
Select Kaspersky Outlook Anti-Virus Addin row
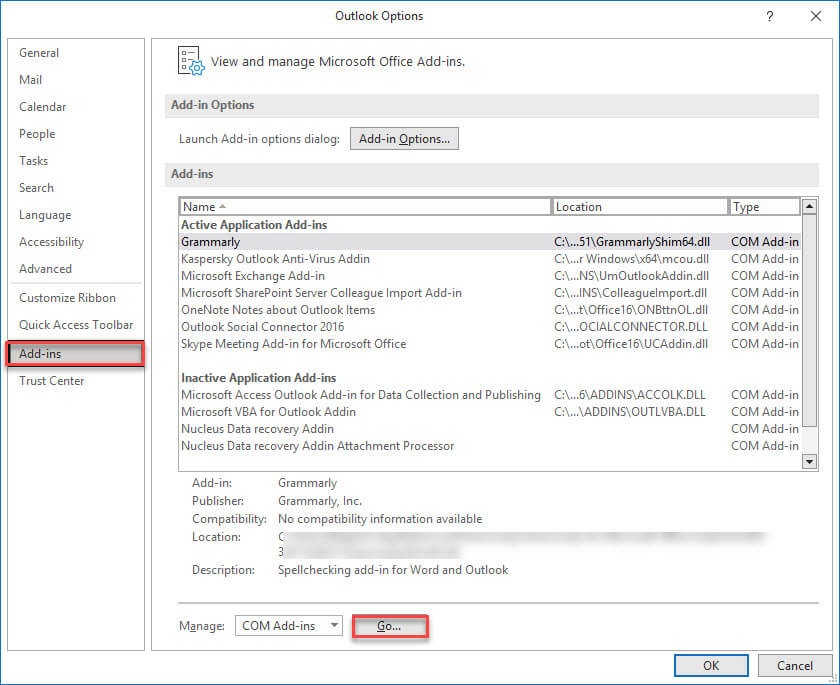[490, 259]
